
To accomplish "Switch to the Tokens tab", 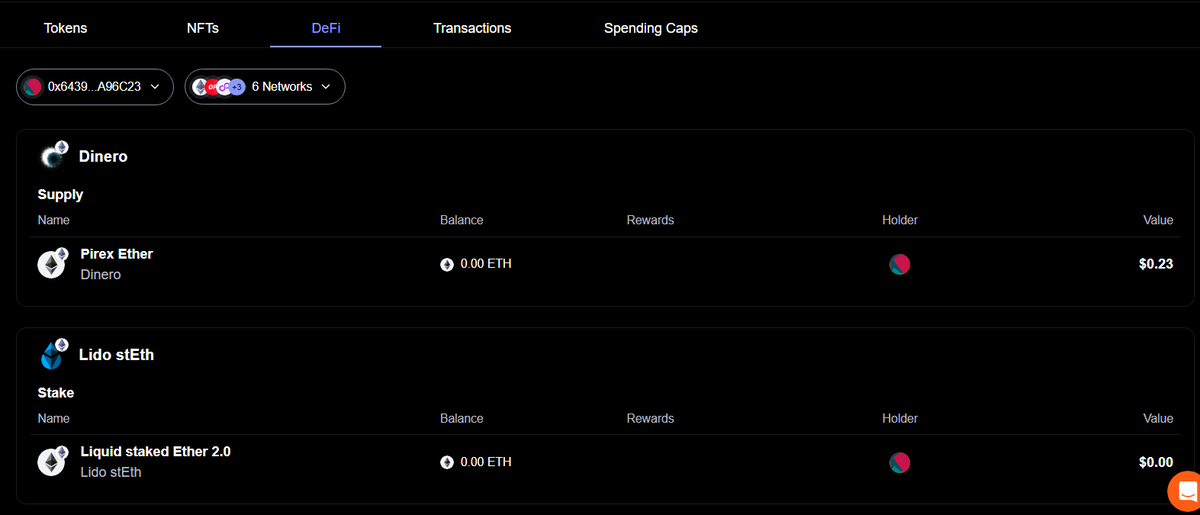I will tap(66, 28).
